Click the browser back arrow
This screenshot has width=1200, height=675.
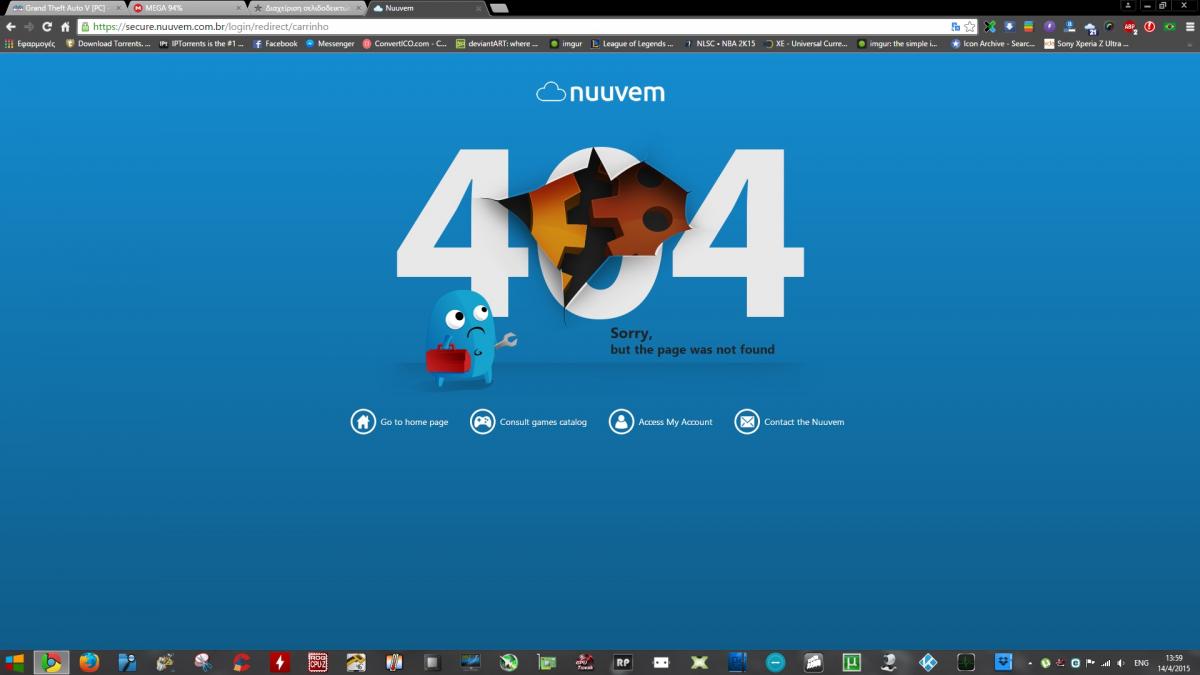click(11, 27)
